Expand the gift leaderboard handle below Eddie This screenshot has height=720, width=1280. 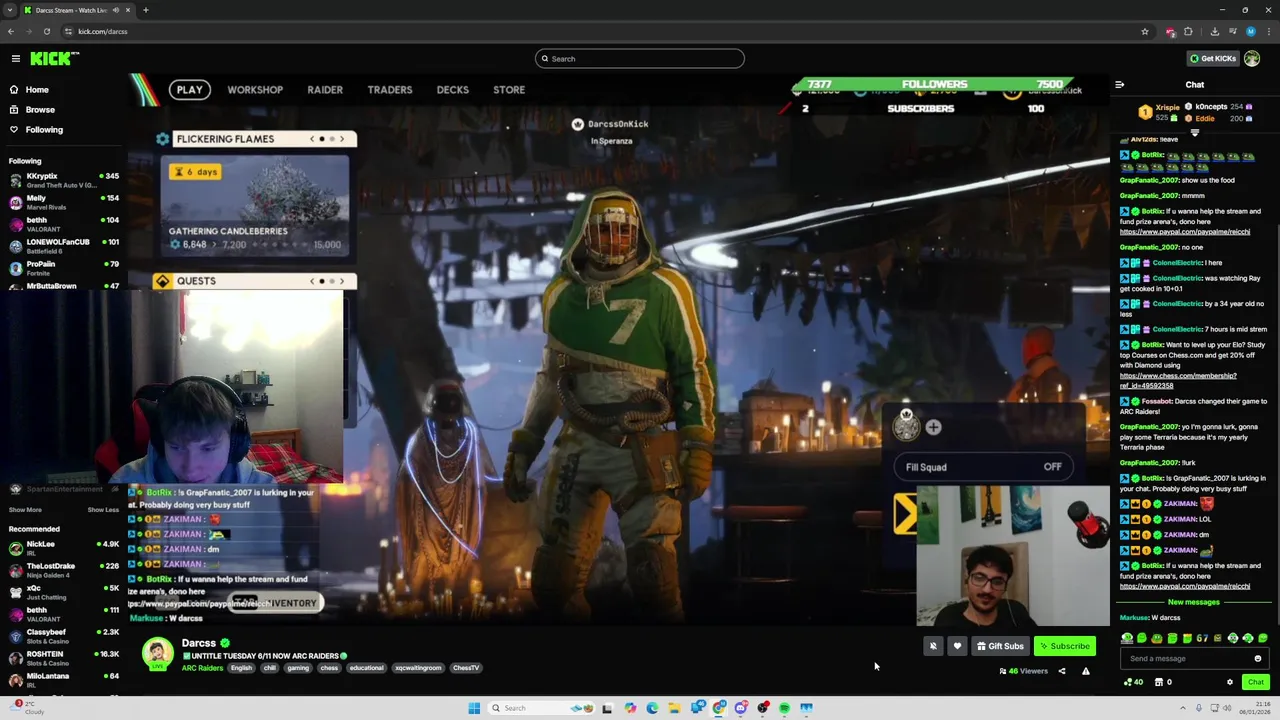(x=1194, y=132)
